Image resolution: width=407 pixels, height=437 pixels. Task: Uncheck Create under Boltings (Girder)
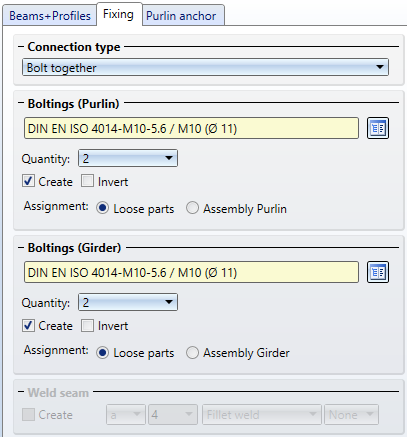coord(28,325)
